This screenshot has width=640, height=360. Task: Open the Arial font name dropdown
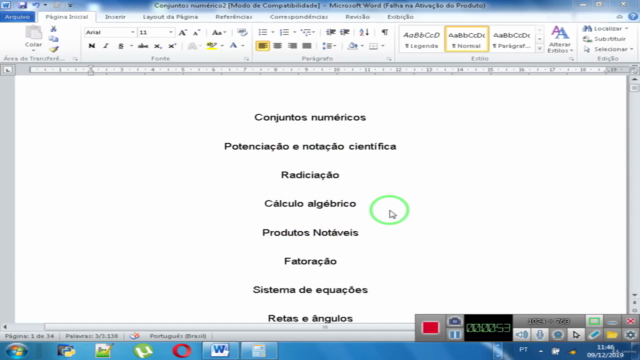pyautogui.click(x=132, y=32)
